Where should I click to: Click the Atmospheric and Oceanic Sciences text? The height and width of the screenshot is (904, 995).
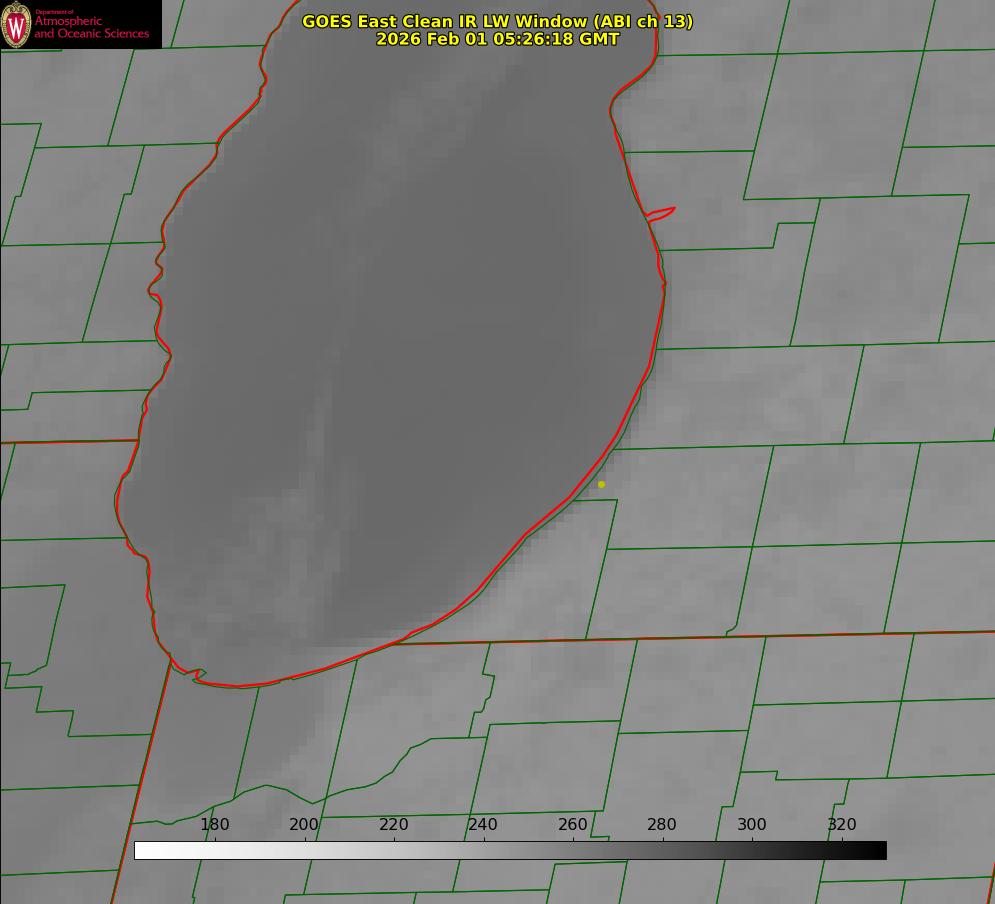pos(92,27)
